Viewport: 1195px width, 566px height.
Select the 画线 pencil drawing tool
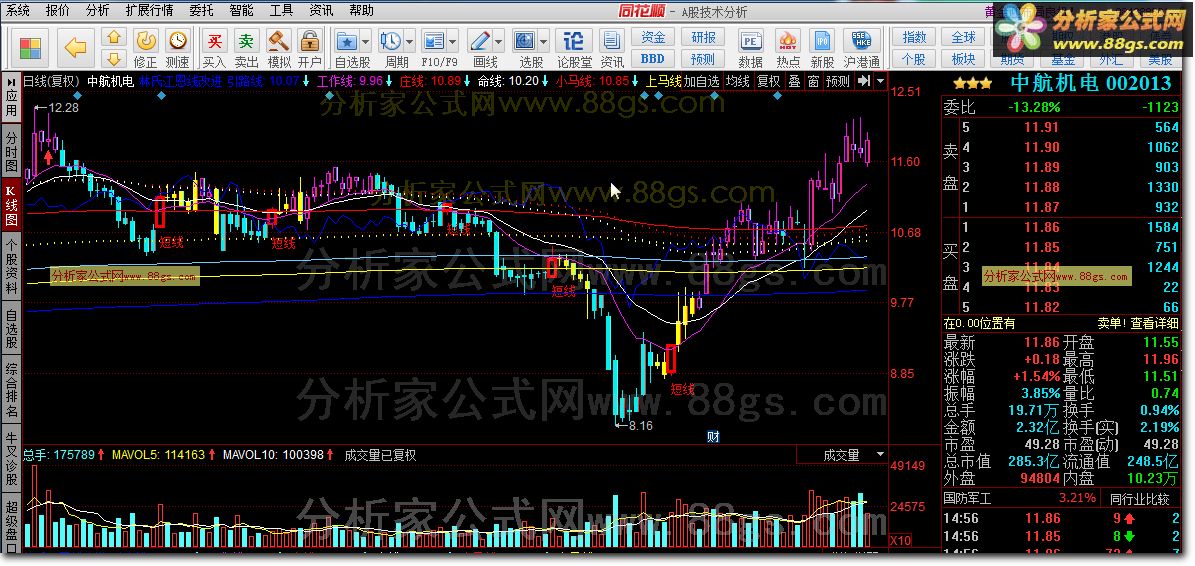click(480, 40)
